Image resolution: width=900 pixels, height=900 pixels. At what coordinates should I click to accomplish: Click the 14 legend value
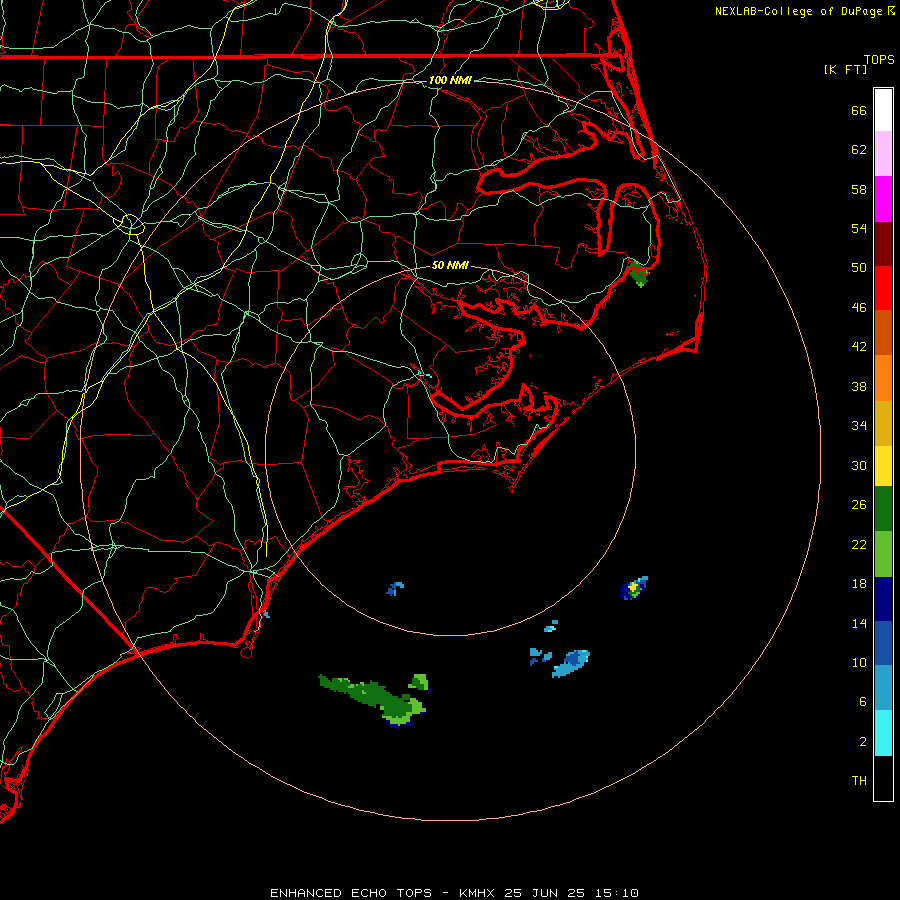pyautogui.click(x=859, y=623)
